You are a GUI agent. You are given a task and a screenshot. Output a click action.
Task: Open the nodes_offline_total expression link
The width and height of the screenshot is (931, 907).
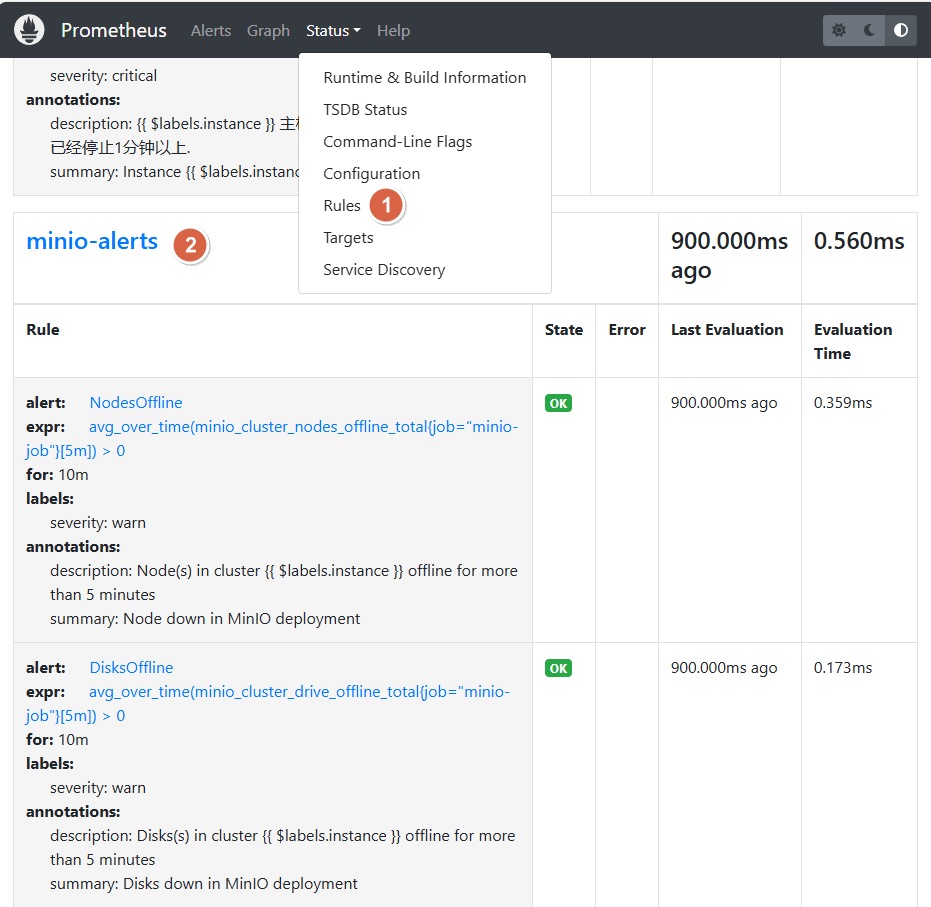tap(272, 439)
